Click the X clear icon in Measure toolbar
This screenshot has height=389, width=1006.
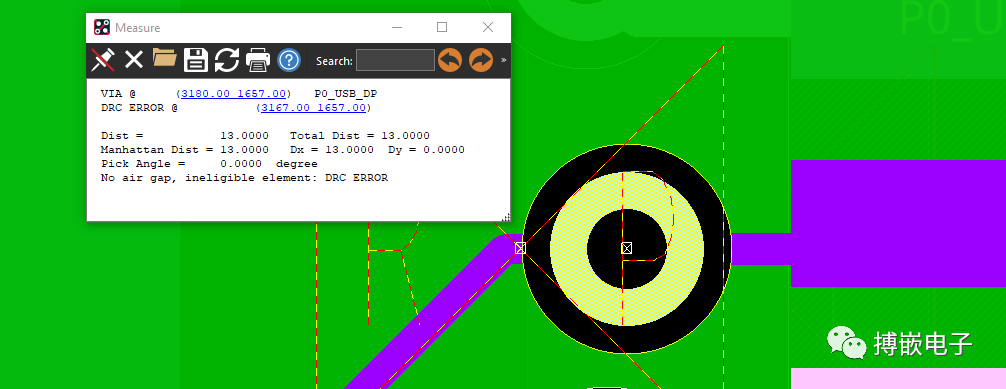pos(133,60)
